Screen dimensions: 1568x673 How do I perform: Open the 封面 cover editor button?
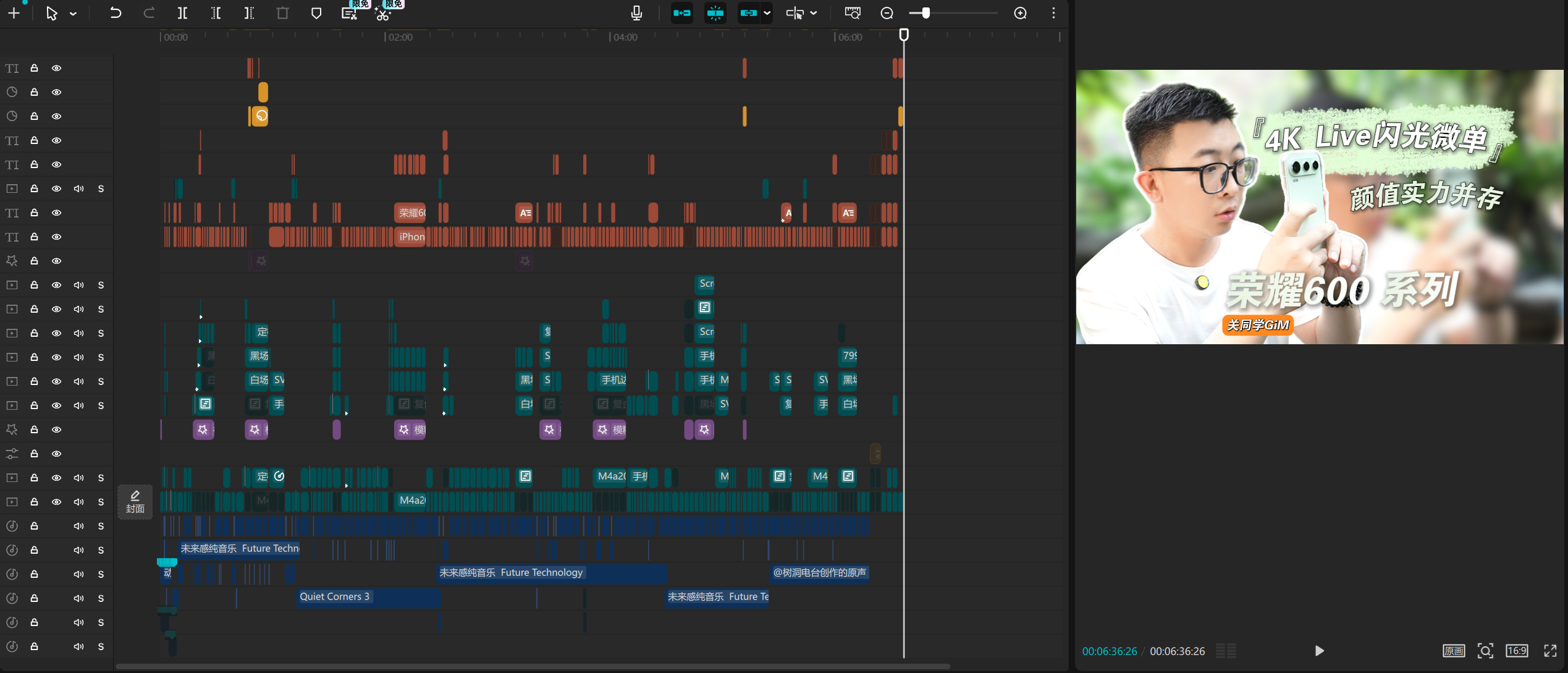[x=135, y=502]
